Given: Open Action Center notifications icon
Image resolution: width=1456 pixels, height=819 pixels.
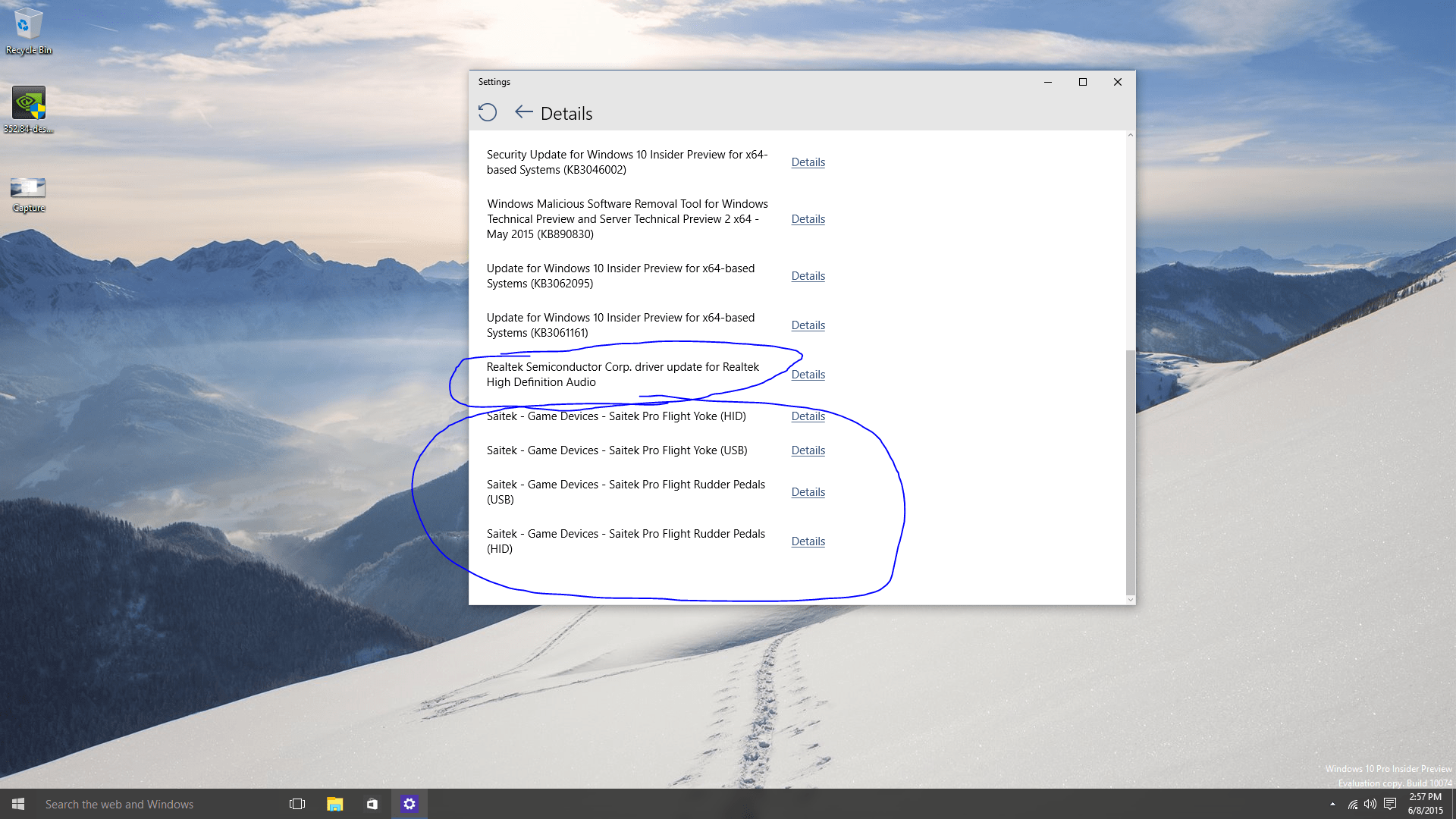Looking at the screenshot, I should (1390, 804).
